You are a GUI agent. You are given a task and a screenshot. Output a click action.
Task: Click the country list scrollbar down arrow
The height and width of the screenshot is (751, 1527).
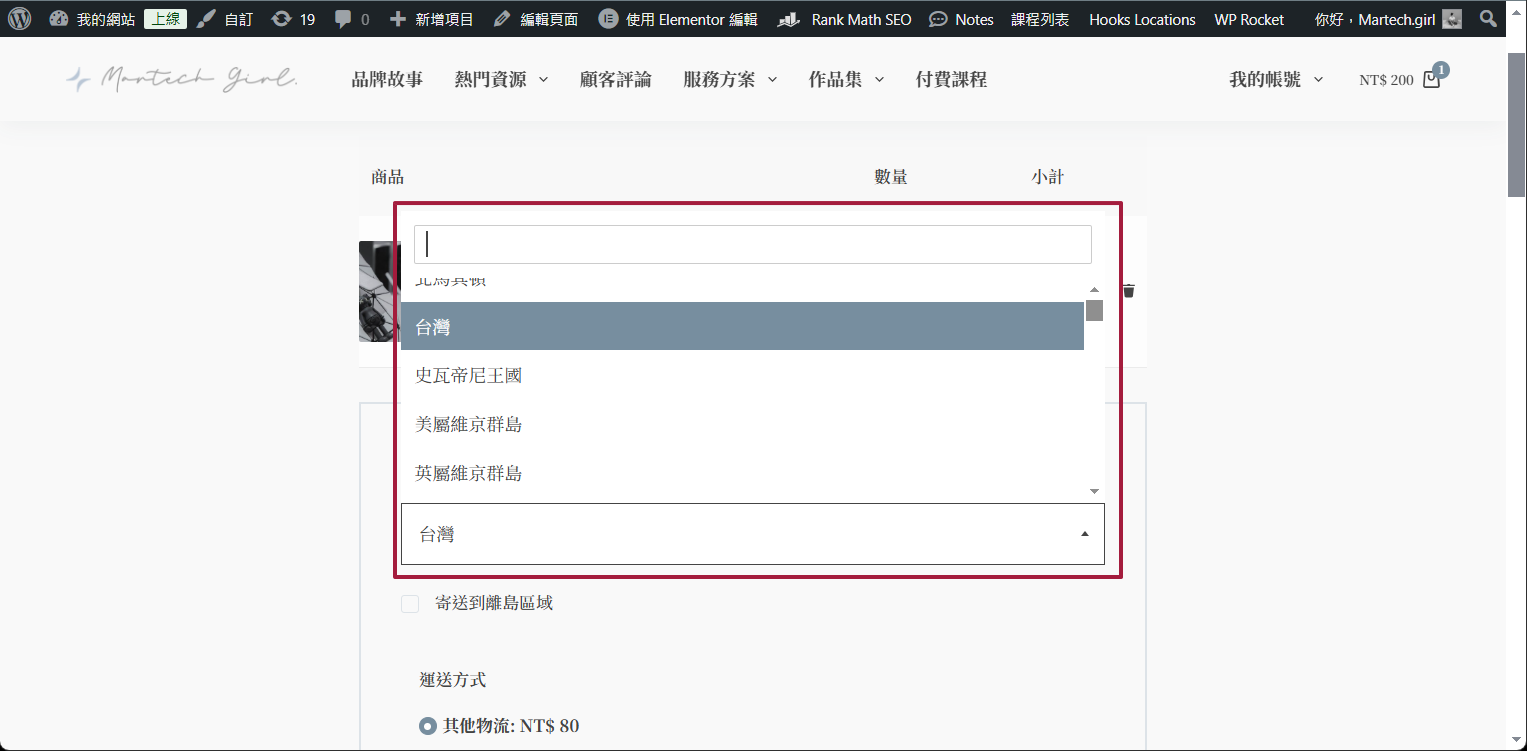click(1094, 491)
